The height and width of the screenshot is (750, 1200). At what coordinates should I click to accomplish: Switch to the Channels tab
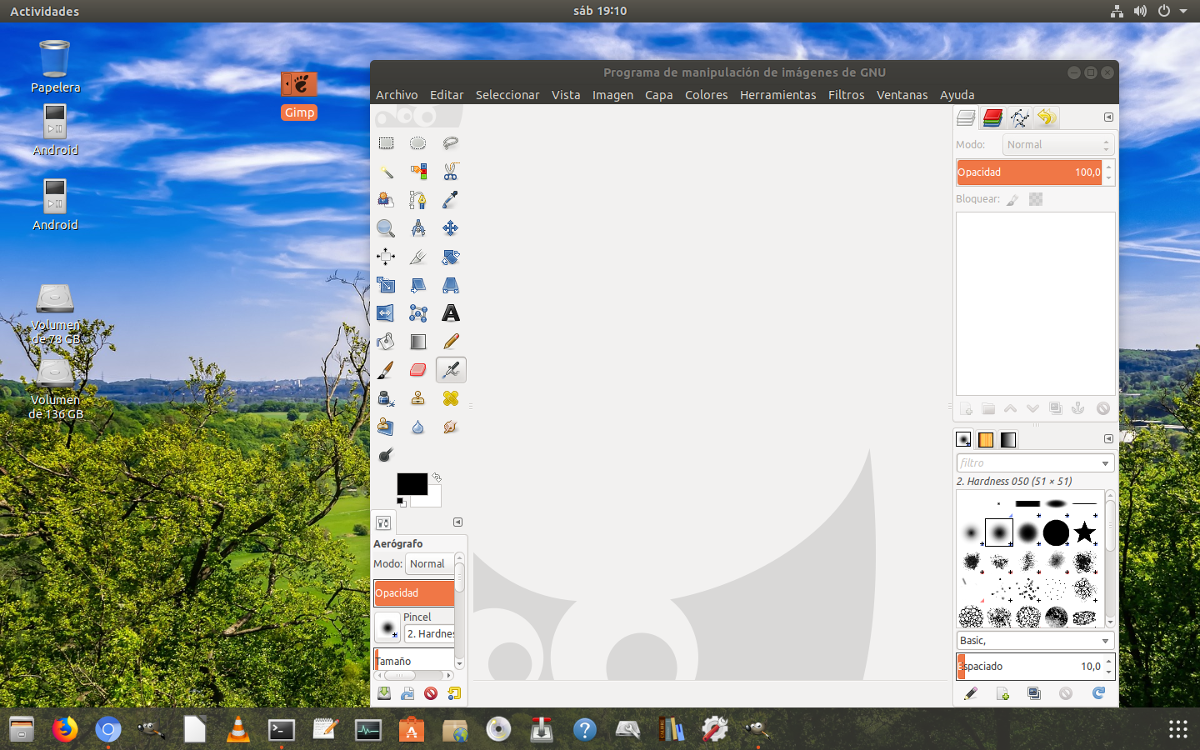tap(992, 117)
